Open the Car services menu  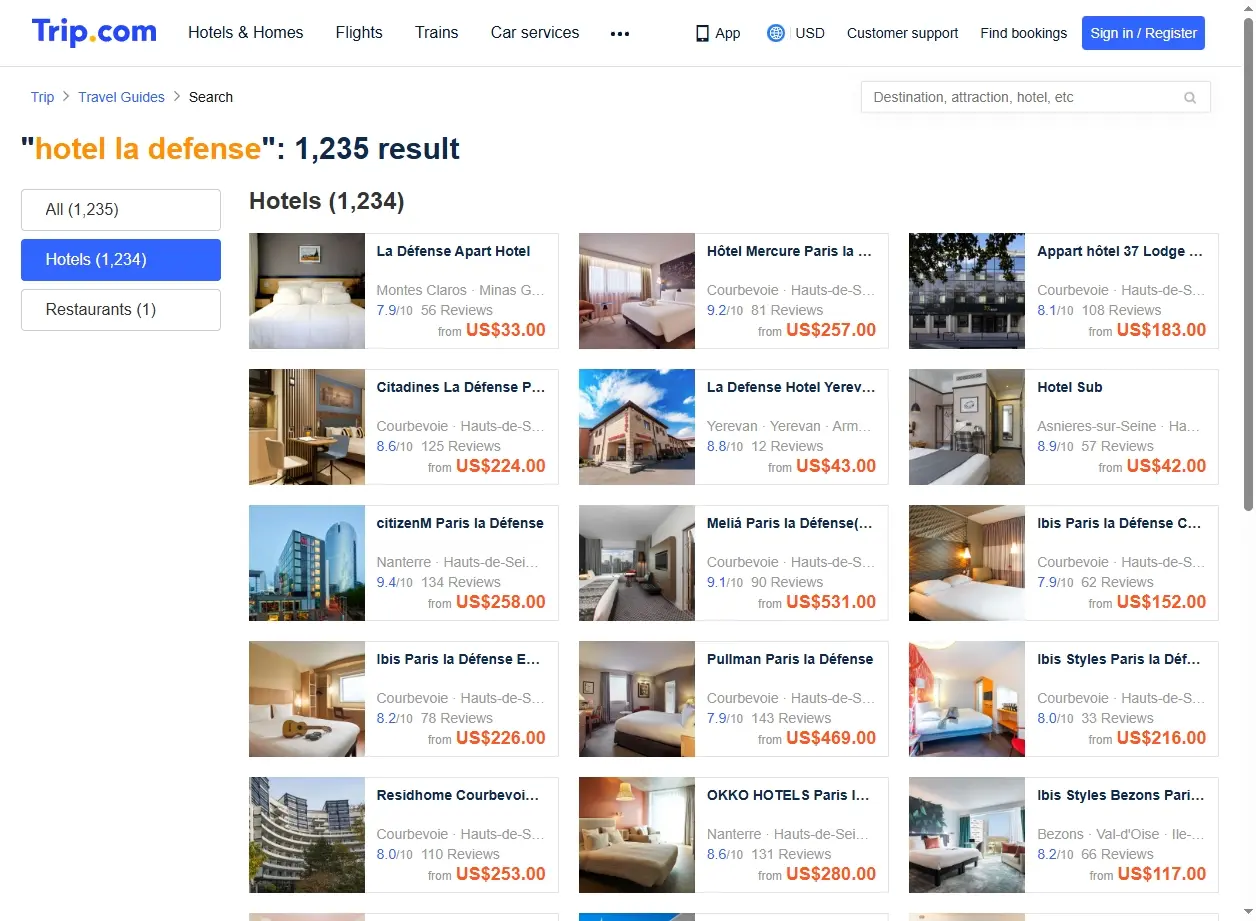tap(535, 33)
